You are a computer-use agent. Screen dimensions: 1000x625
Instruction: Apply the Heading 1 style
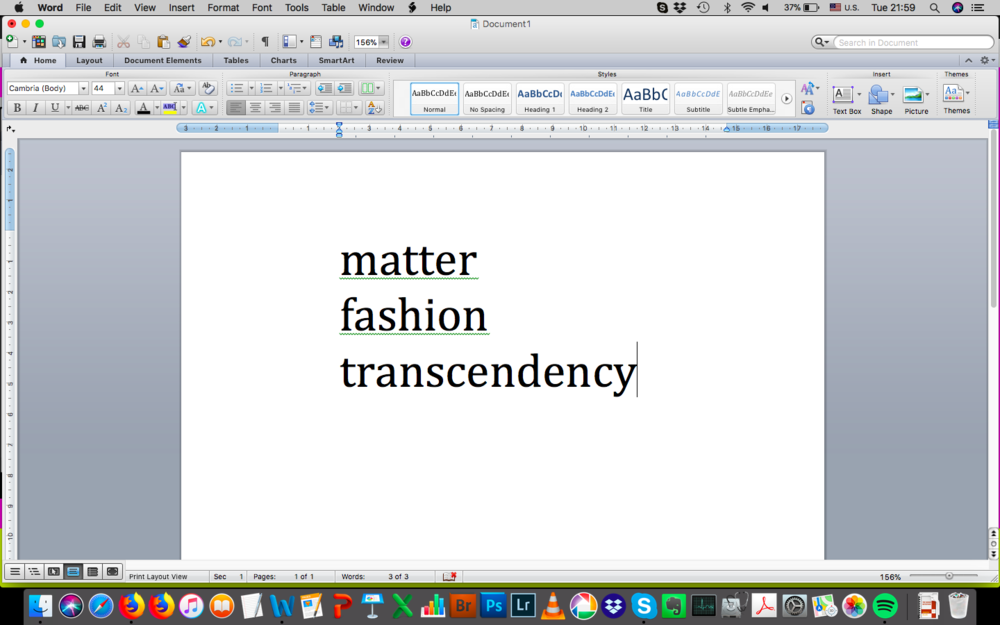click(538, 98)
